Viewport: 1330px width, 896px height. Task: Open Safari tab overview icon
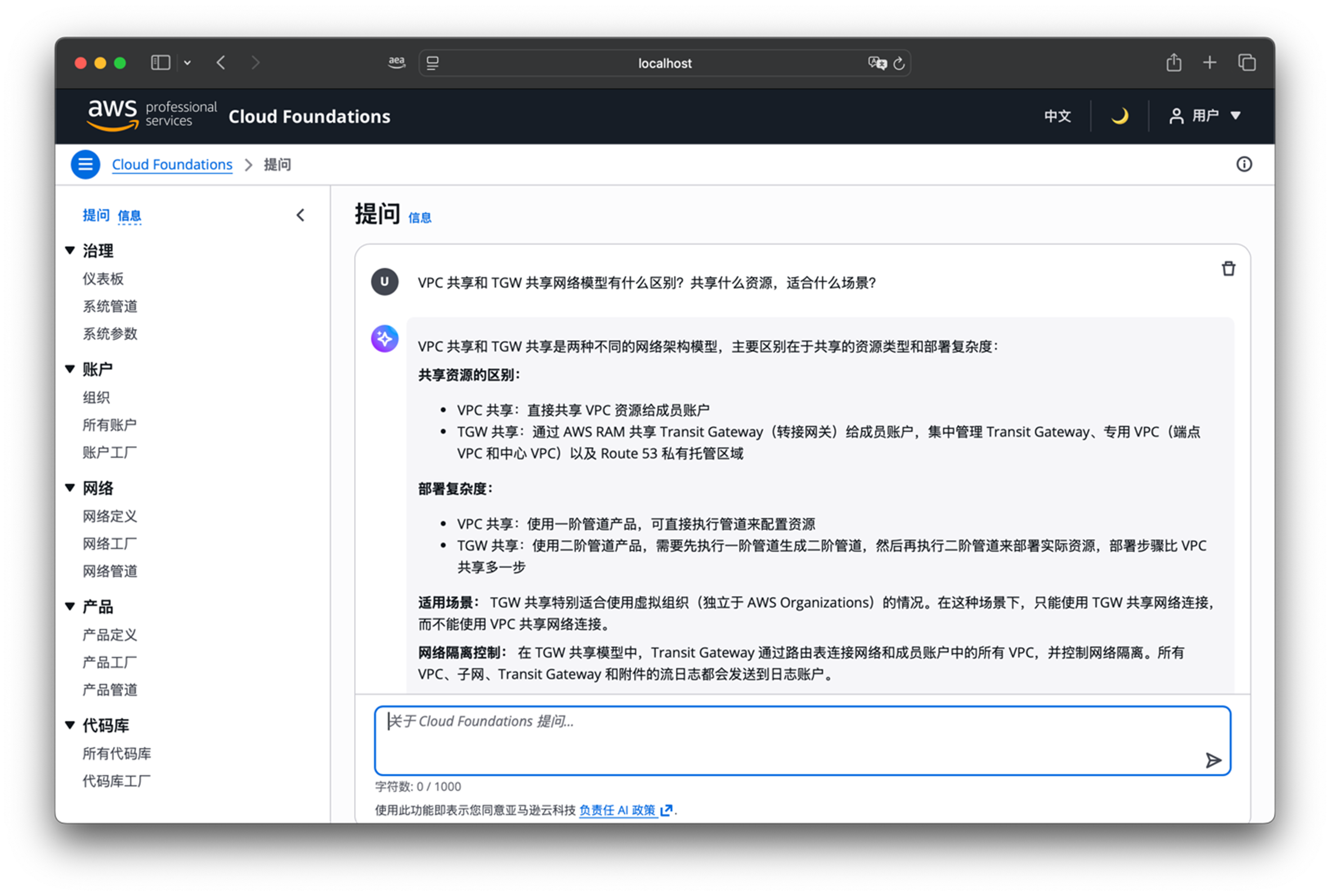[x=1246, y=62]
